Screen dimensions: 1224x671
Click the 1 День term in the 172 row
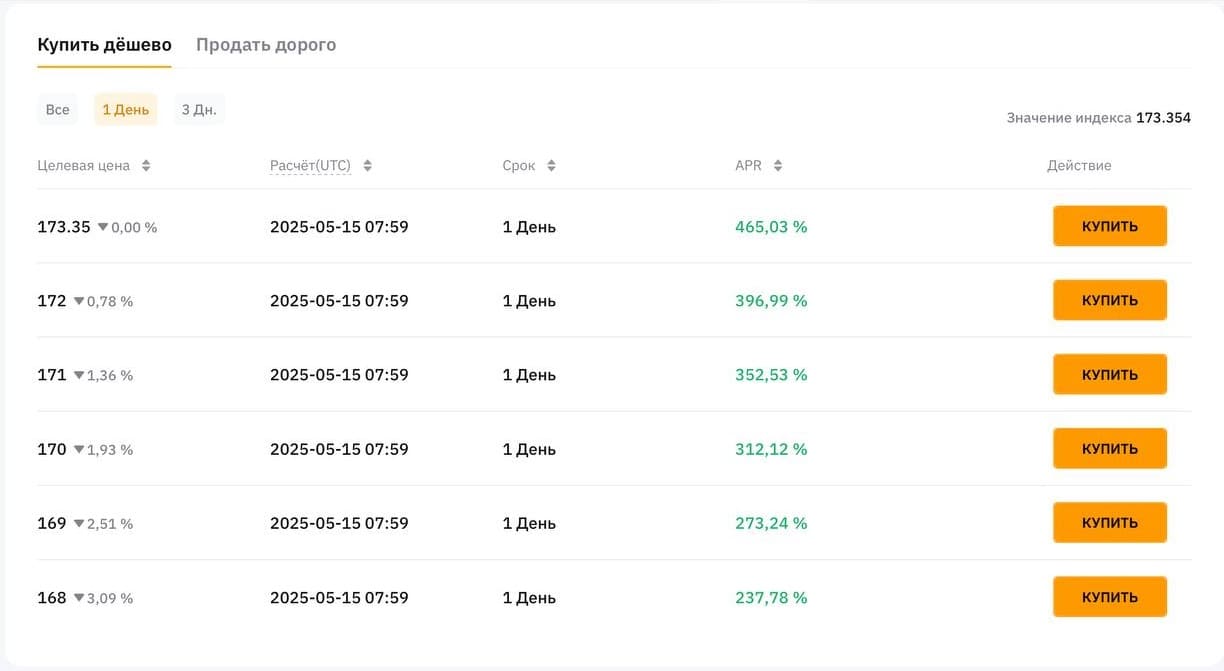pyautogui.click(x=529, y=301)
